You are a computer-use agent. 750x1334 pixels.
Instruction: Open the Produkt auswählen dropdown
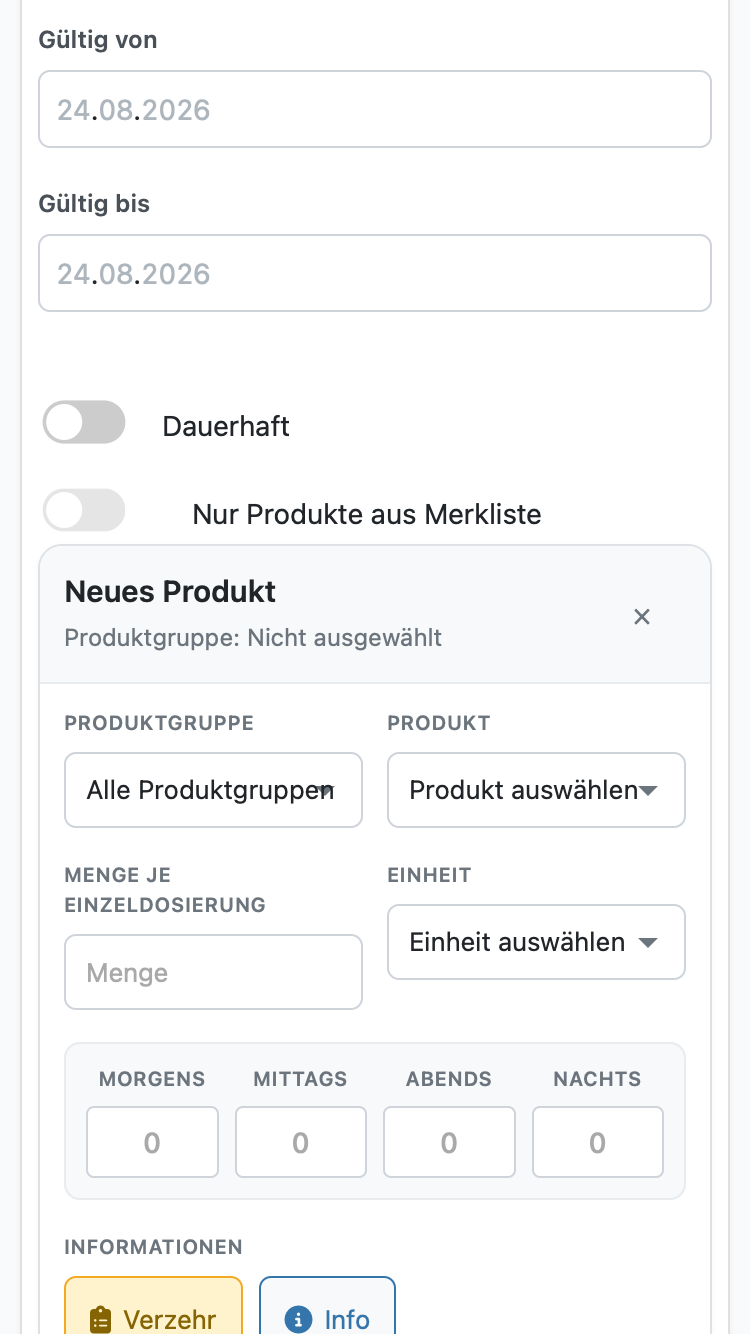coord(536,790)
